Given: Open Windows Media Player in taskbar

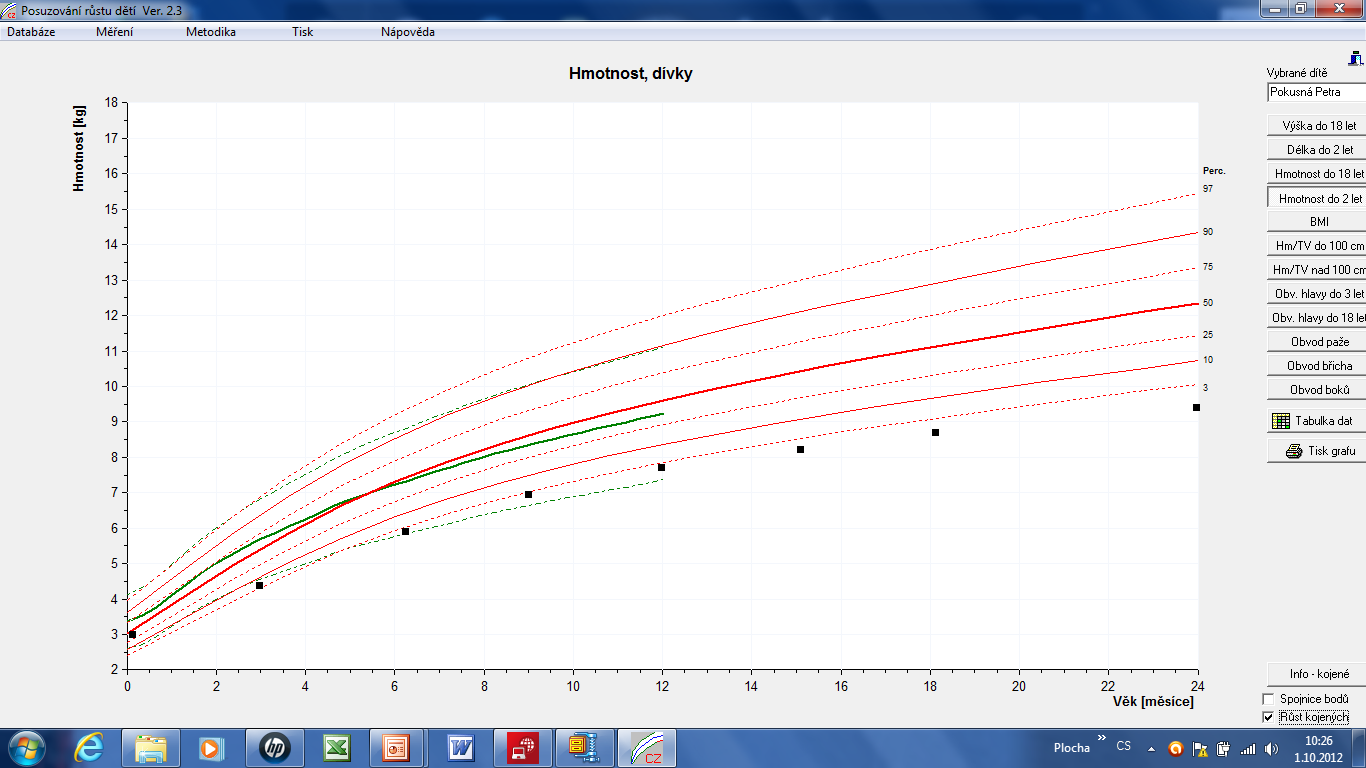Looking at the screenshot, I should pos(212,747).
